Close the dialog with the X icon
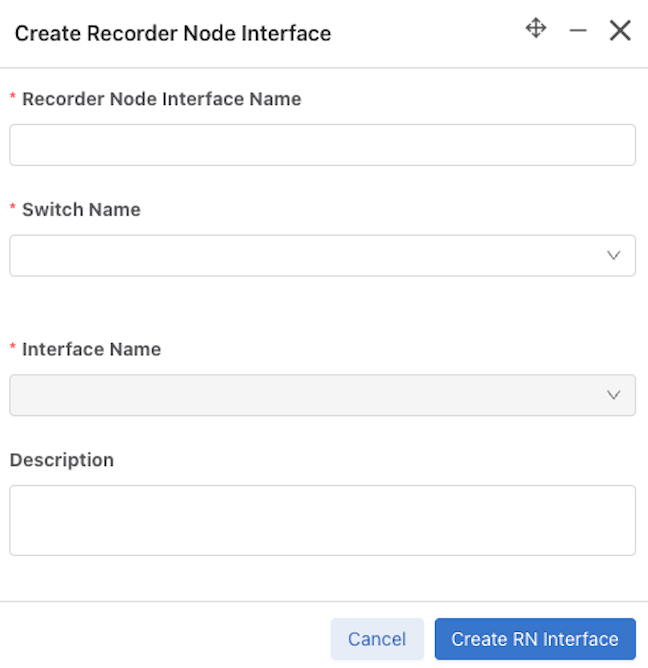648x668 pixels. coord(620,30)
